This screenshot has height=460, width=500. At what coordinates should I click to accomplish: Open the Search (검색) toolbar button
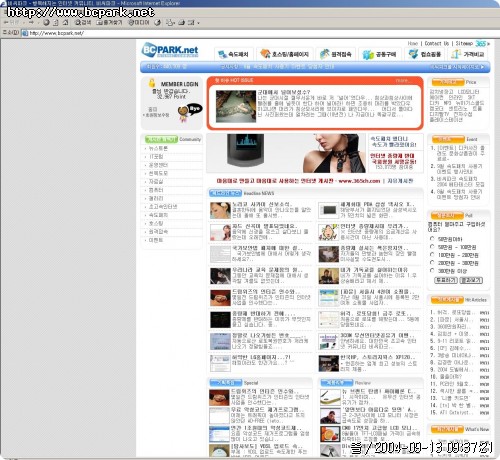[x=83, y=23]
